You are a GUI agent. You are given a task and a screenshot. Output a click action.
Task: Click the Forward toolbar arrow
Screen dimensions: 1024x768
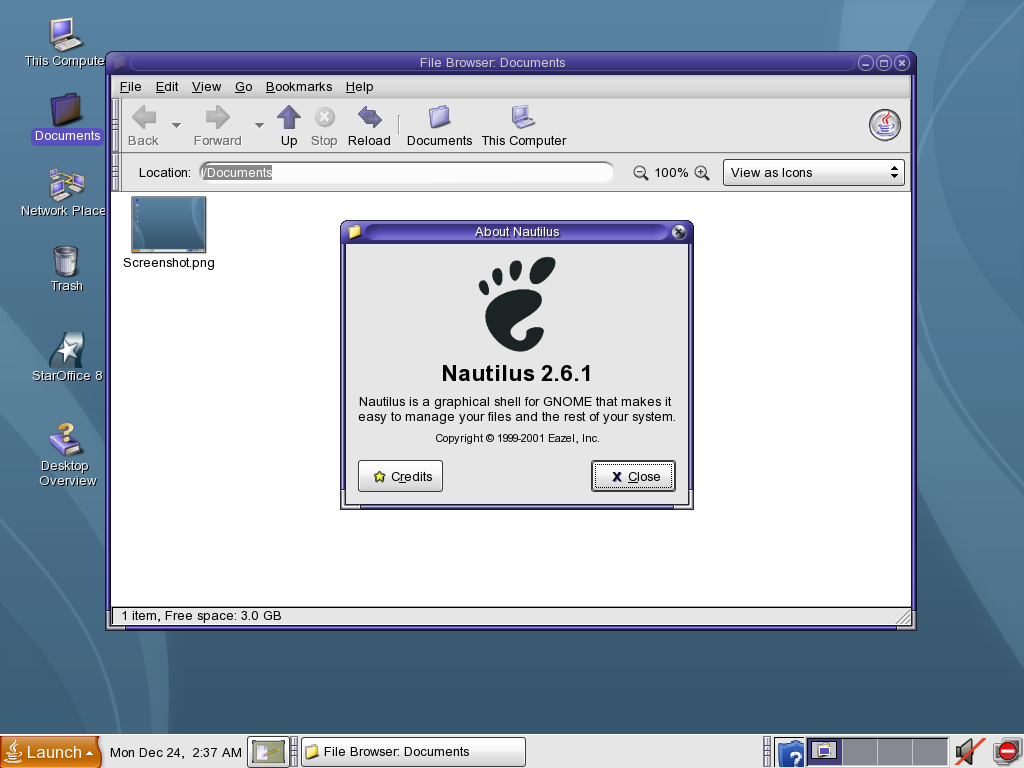(217, 126)
